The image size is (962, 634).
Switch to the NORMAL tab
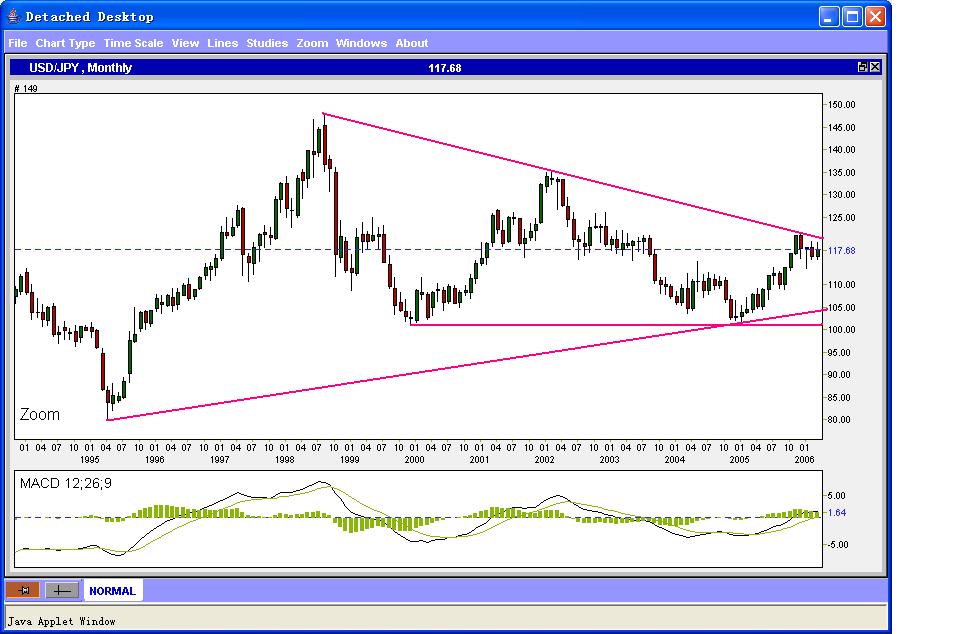point(113,590)
